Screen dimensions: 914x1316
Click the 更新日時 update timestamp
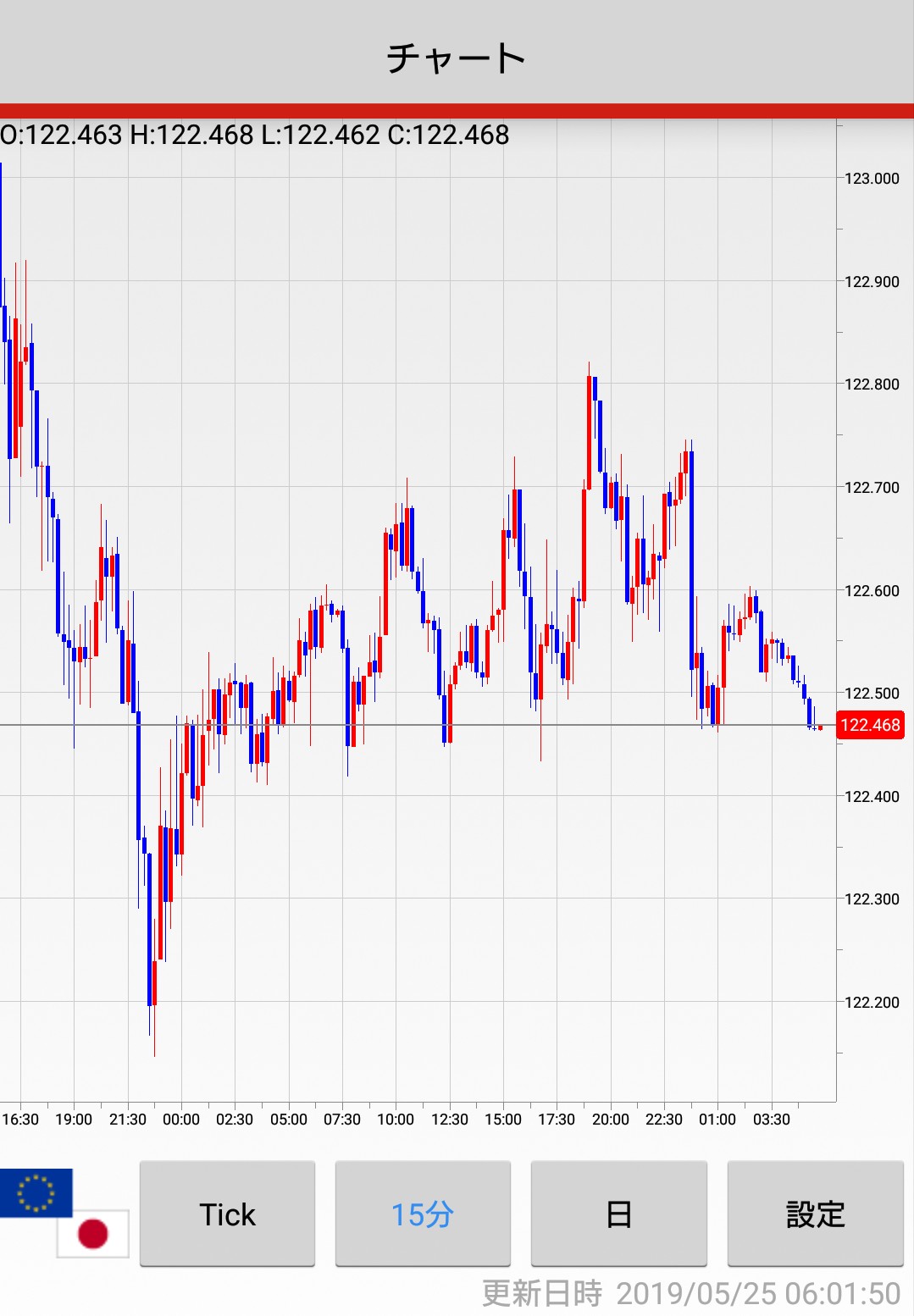coord(690,1293)
